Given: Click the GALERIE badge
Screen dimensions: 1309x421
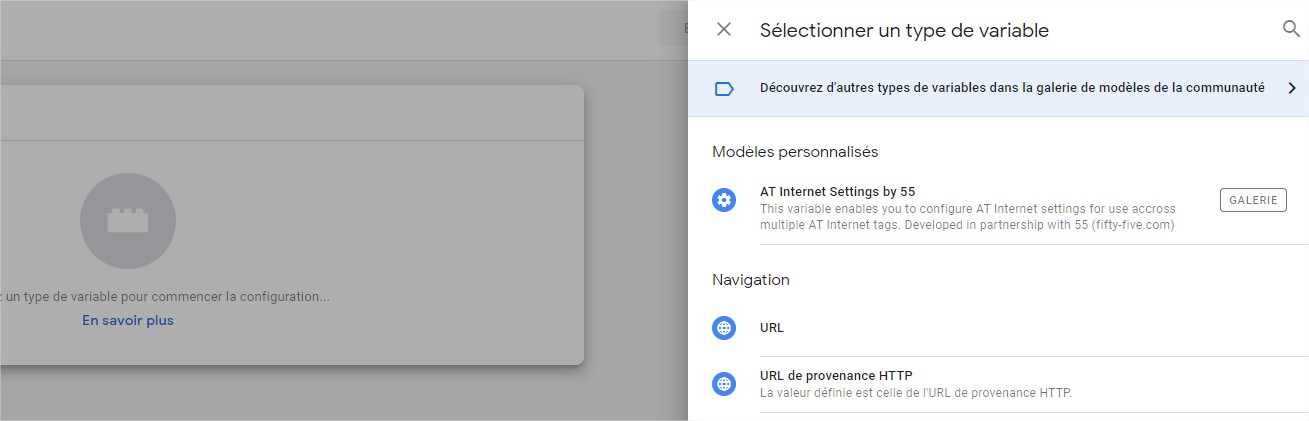Looking at the screenshot, I should coord(1253,200).
